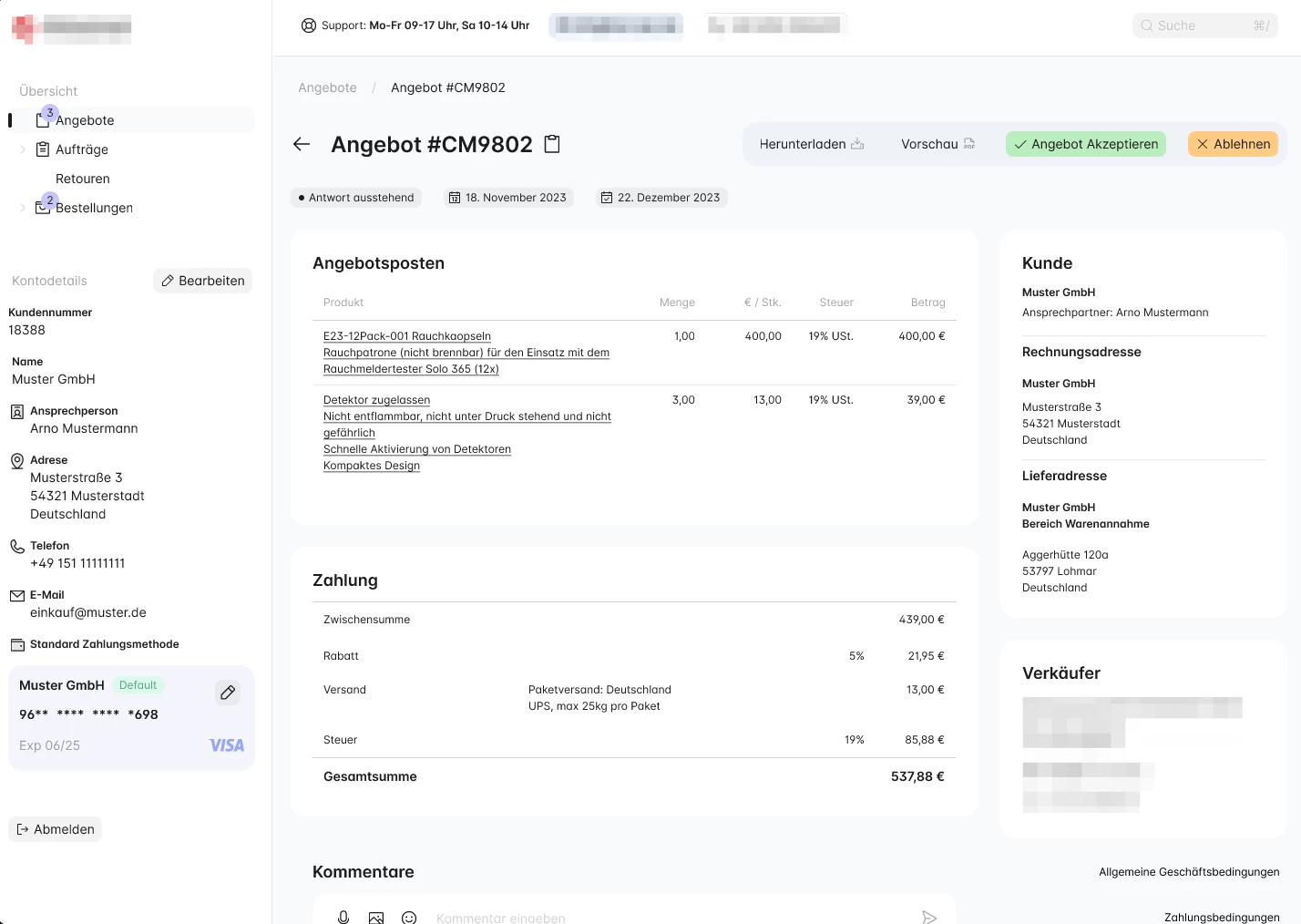The image size is (1301, 924).
Task: Click the back arrow next to Angebot #CM9802
Action: pyautogui.click(x=302, y=144)
